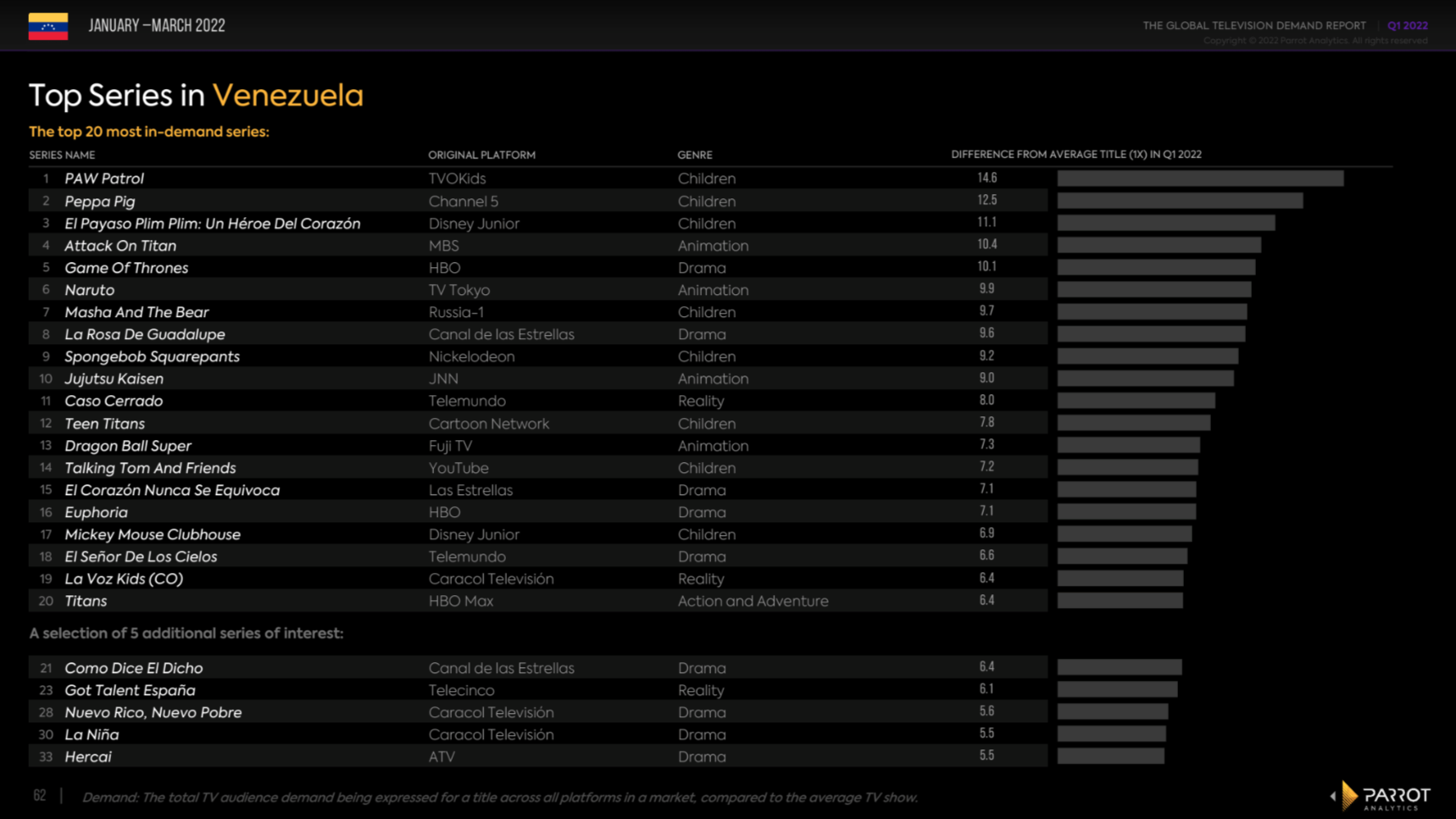Click the 14.6 demand value
Image resolution: width=1456 pixels, height=819 pixels.
click(986, 178)
